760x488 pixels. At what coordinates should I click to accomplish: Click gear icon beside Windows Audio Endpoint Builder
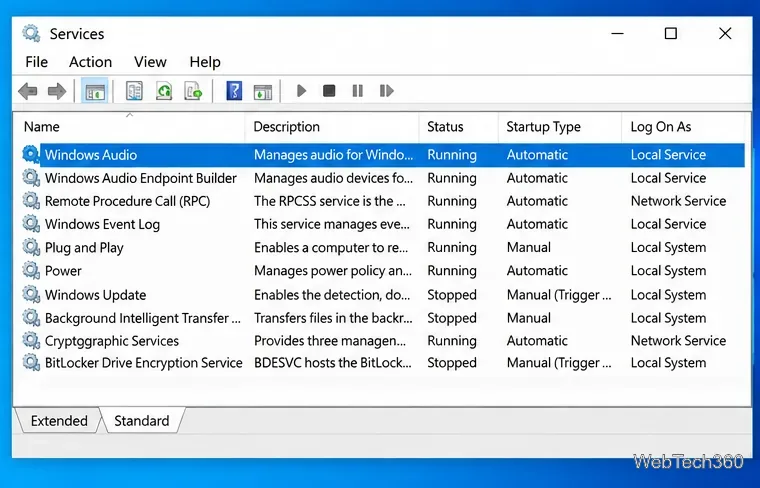pyautogui.click(x=31, y=178)
